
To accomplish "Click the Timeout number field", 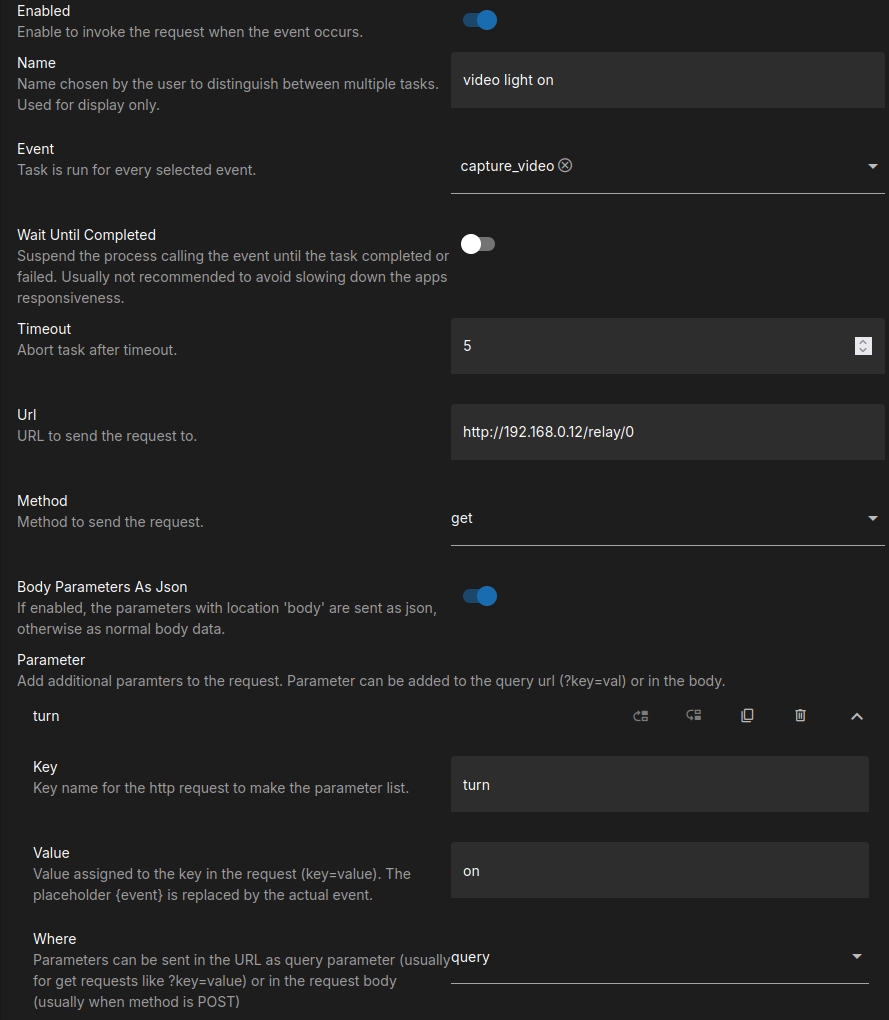I will [x=650, y=346].
